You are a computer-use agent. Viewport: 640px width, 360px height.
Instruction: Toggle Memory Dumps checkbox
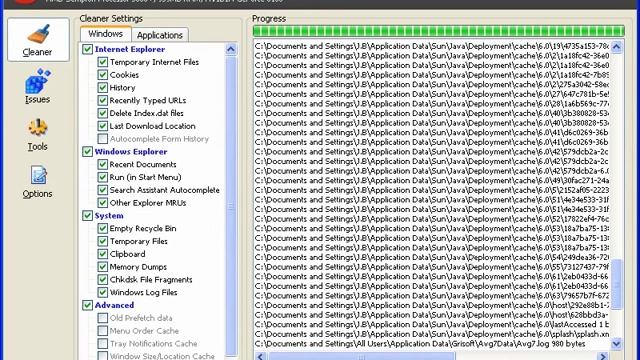coord(102,267)
